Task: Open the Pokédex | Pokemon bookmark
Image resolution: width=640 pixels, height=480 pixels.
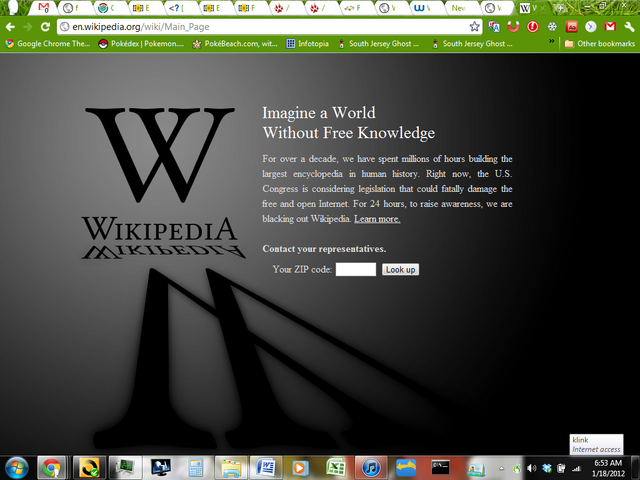Action: tap(141, 44)
